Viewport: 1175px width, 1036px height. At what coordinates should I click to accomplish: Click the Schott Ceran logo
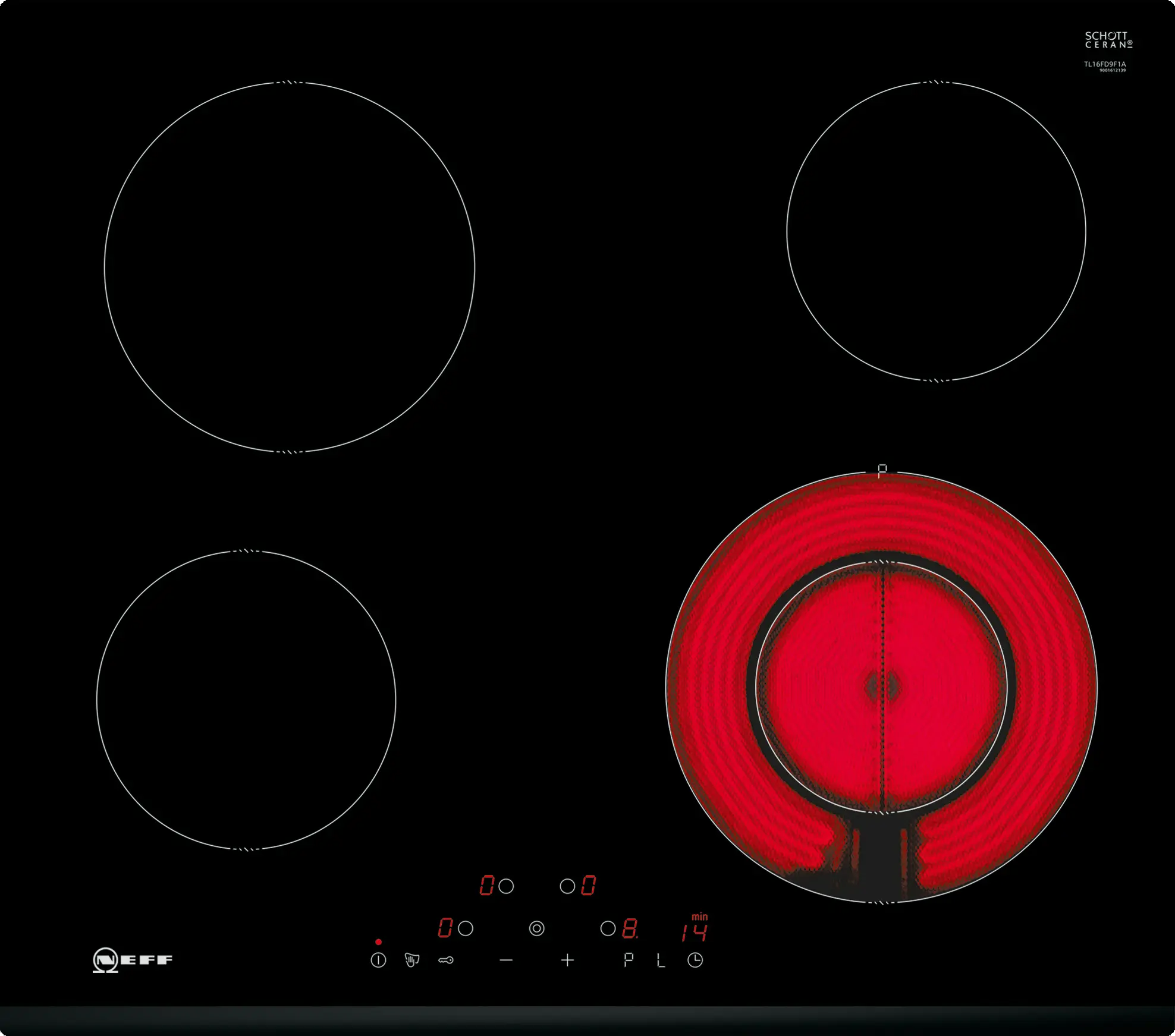point(1108,40)
